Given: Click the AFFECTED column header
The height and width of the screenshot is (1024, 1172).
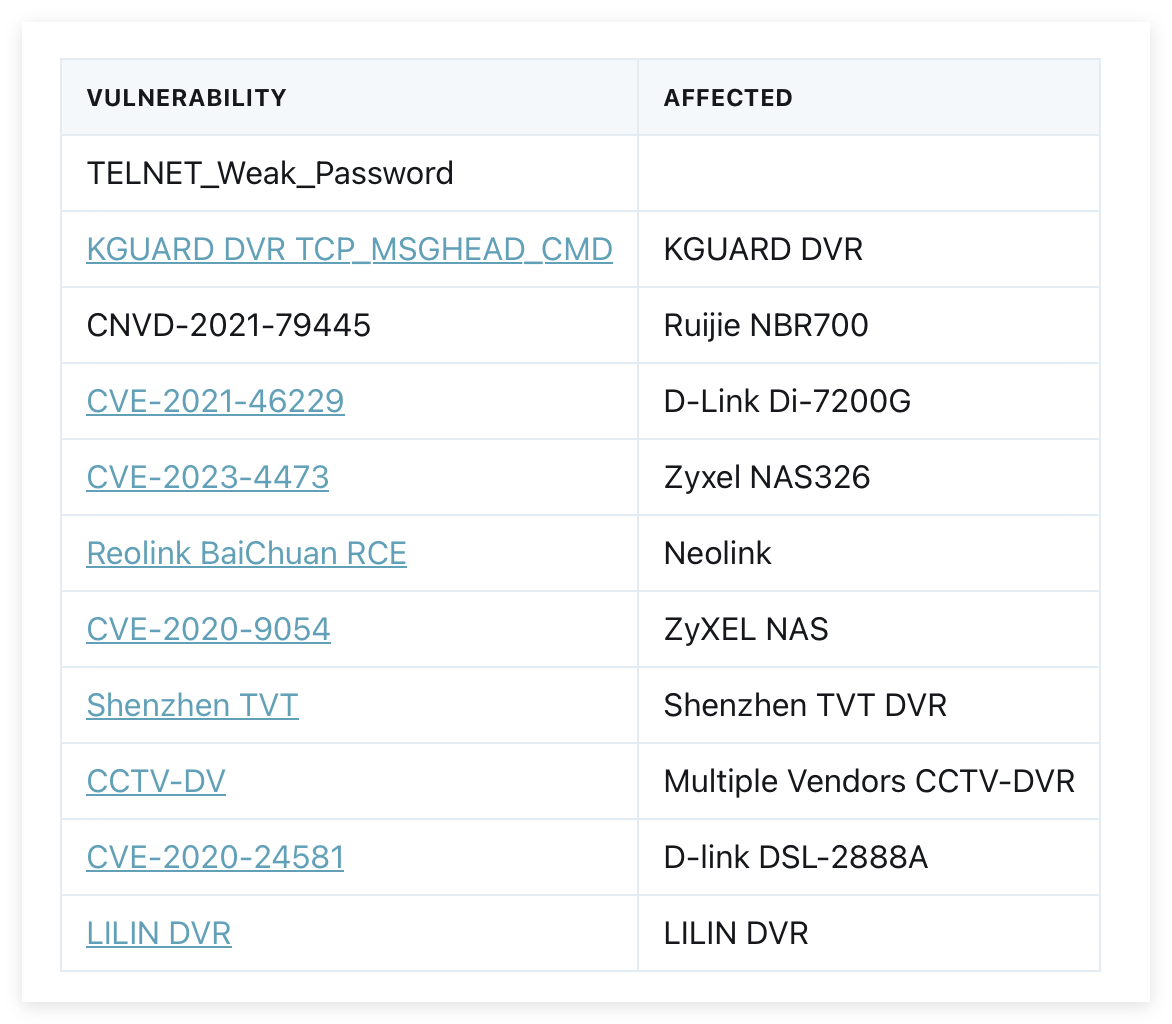Looking at the screenshot, I should (728, 98).
